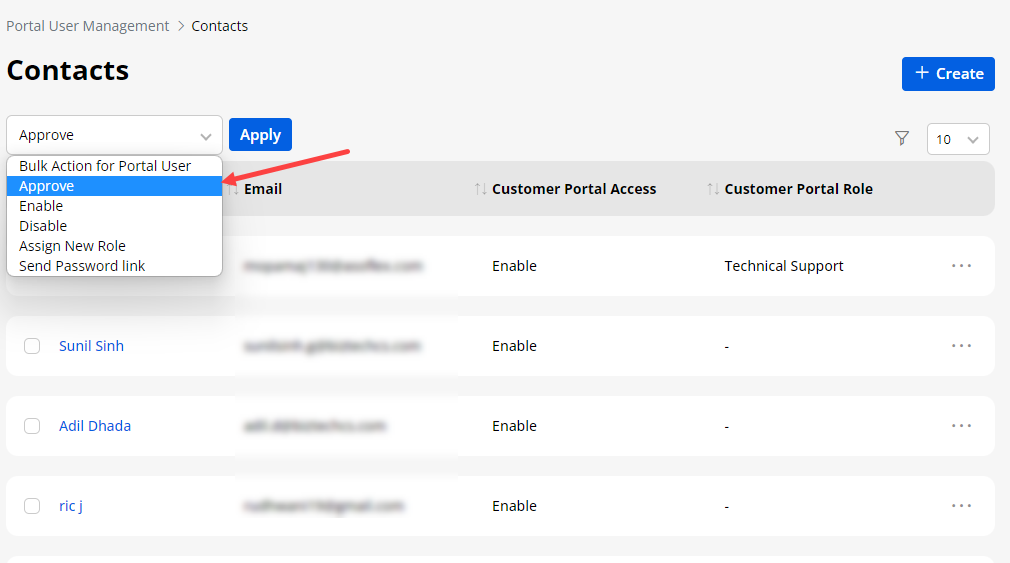
Task: Click the filter funnel icon
Action: [901, 139]
